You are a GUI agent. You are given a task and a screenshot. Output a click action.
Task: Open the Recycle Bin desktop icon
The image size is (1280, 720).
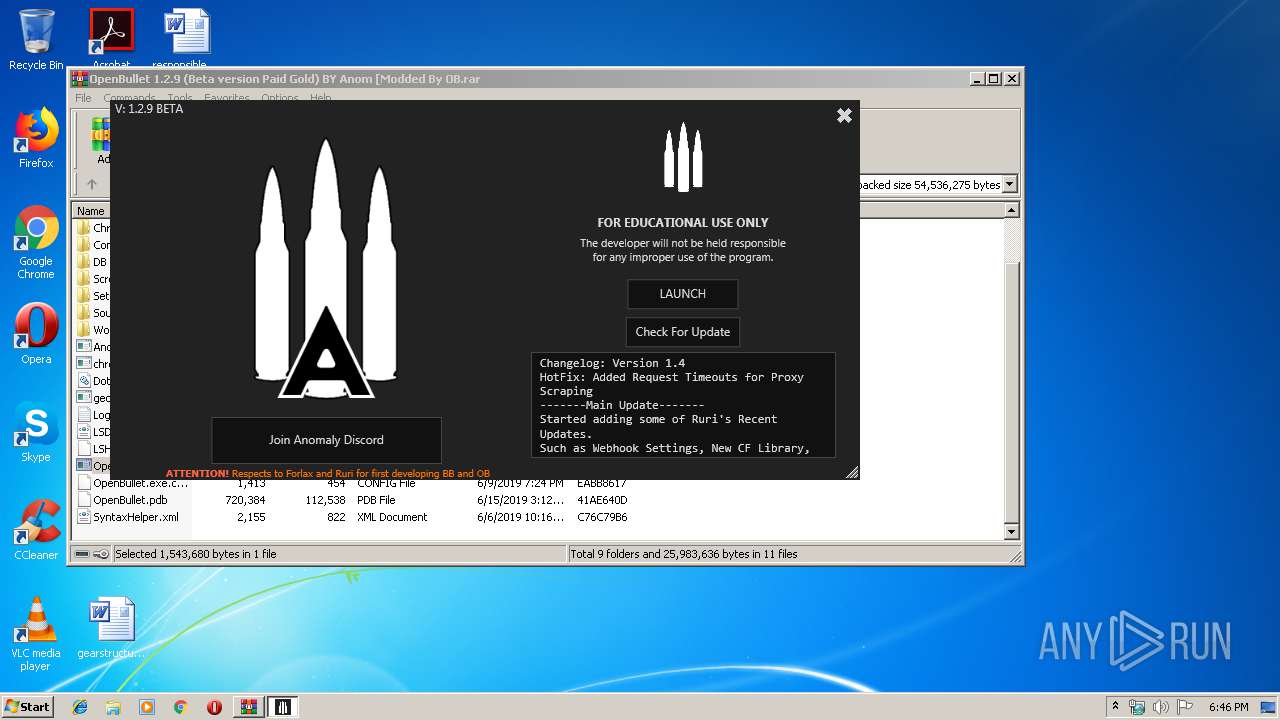point(36,40)
